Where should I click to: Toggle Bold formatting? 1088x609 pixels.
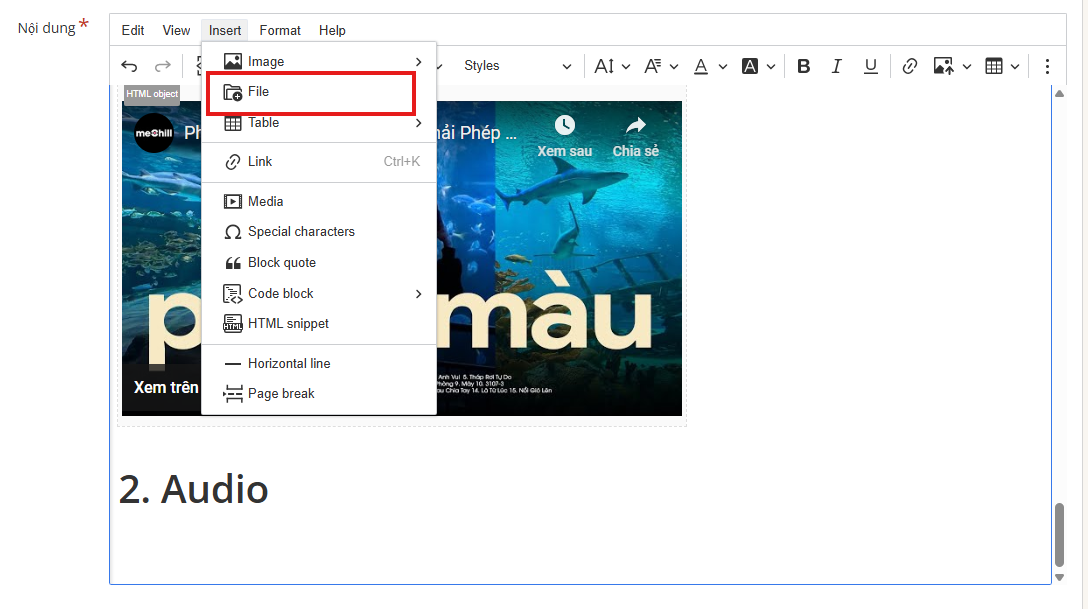(x=803, y=66)
